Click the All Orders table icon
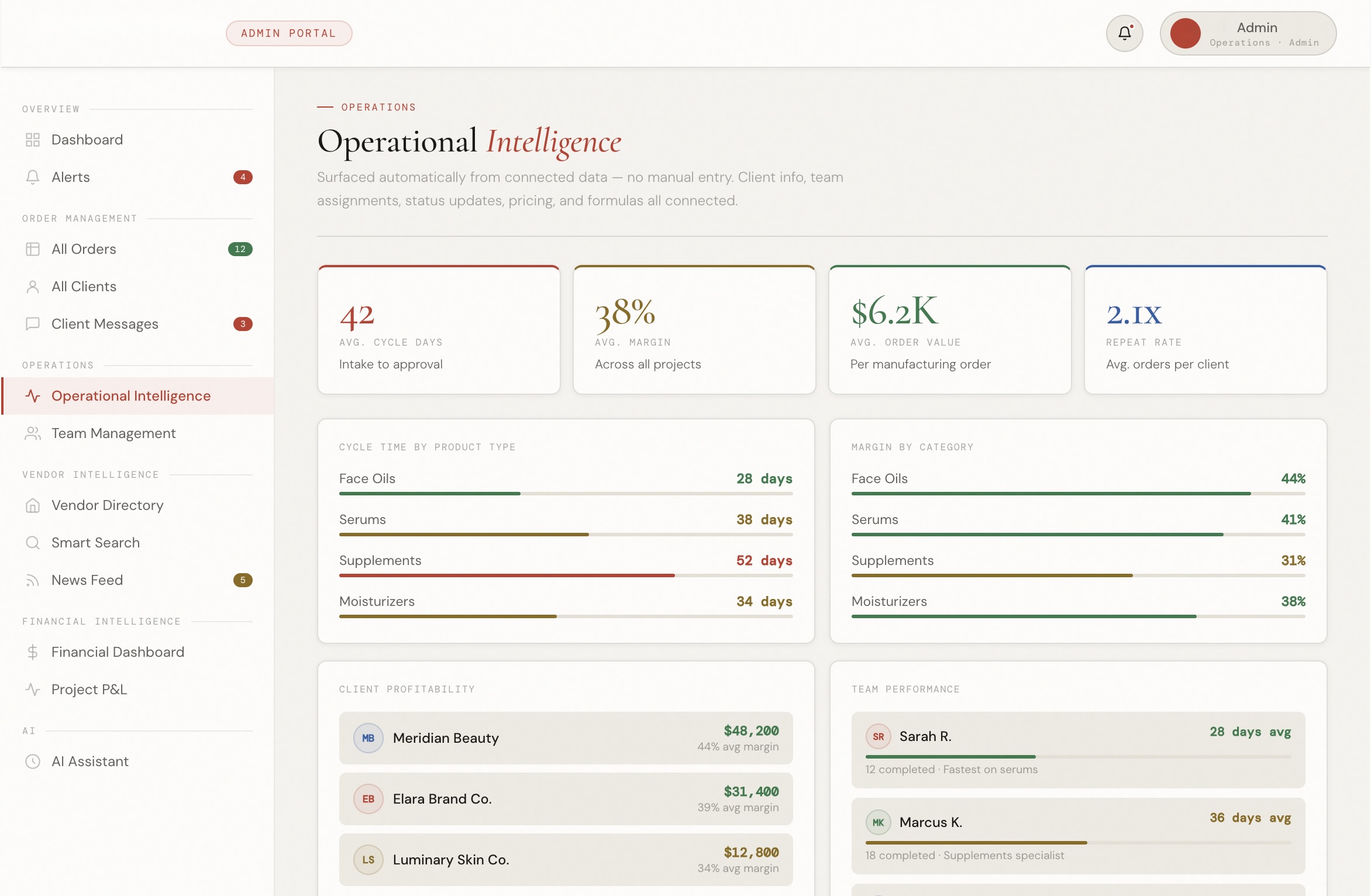 pos(33,249)
